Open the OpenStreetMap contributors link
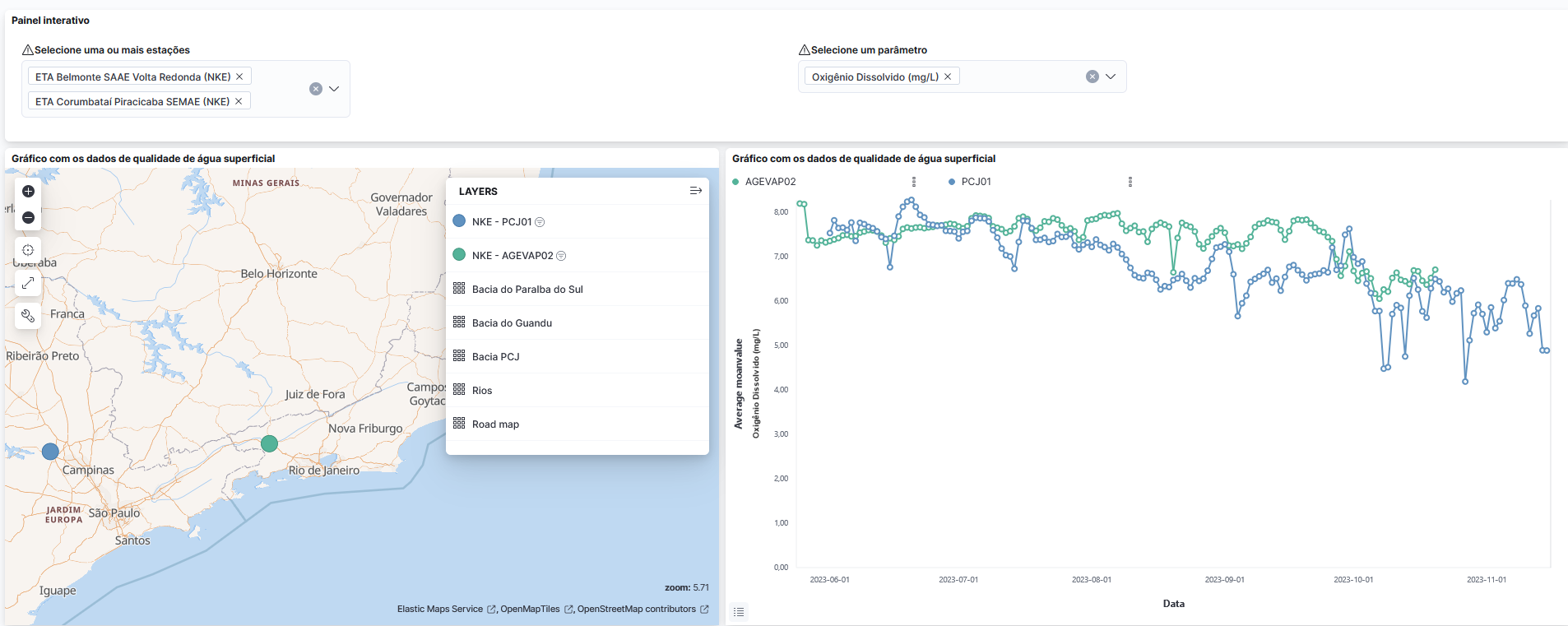Viewport: 1568px width, 626px height. pos(636,610)
